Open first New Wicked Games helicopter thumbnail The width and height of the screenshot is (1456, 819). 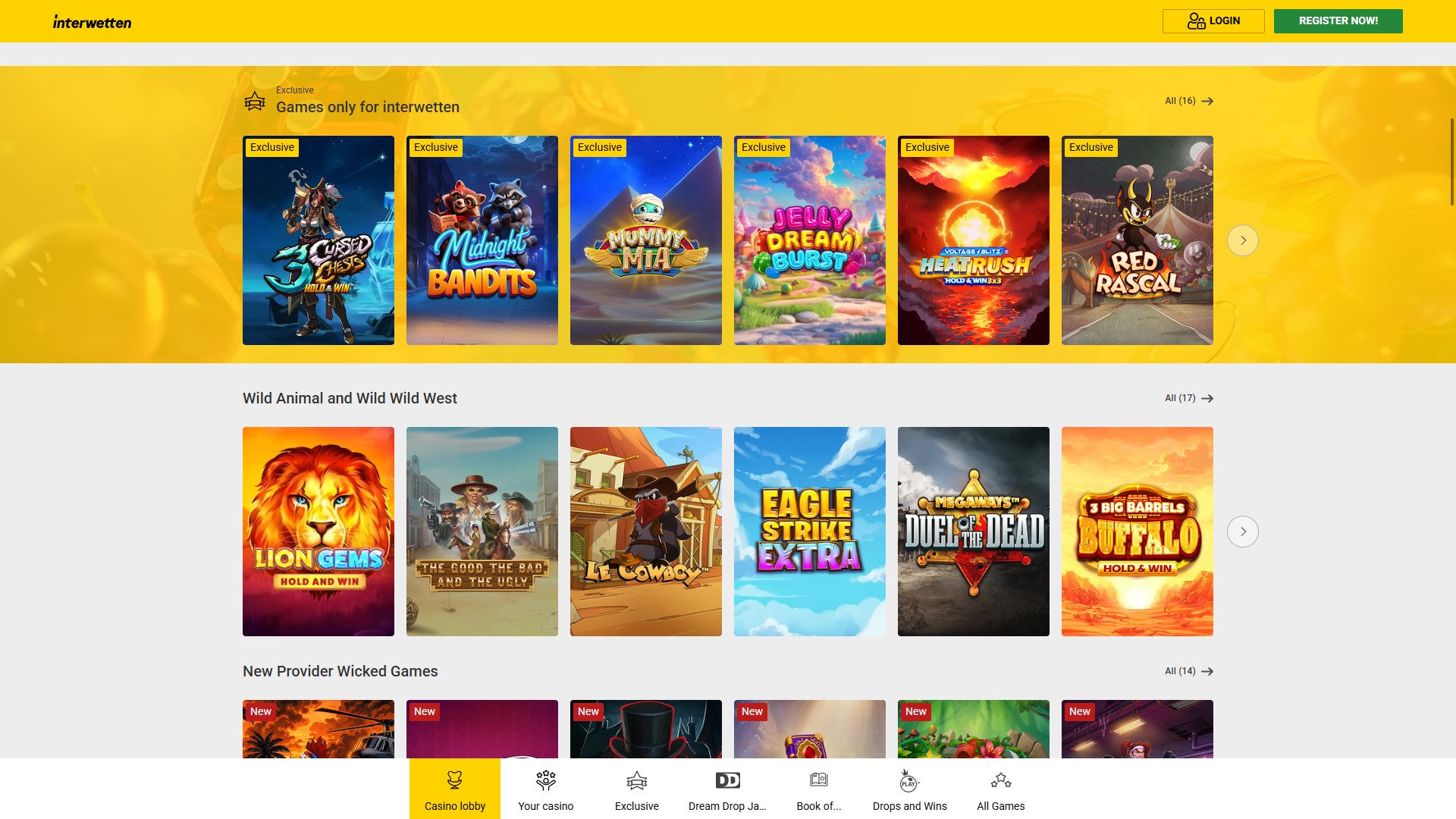318,730
